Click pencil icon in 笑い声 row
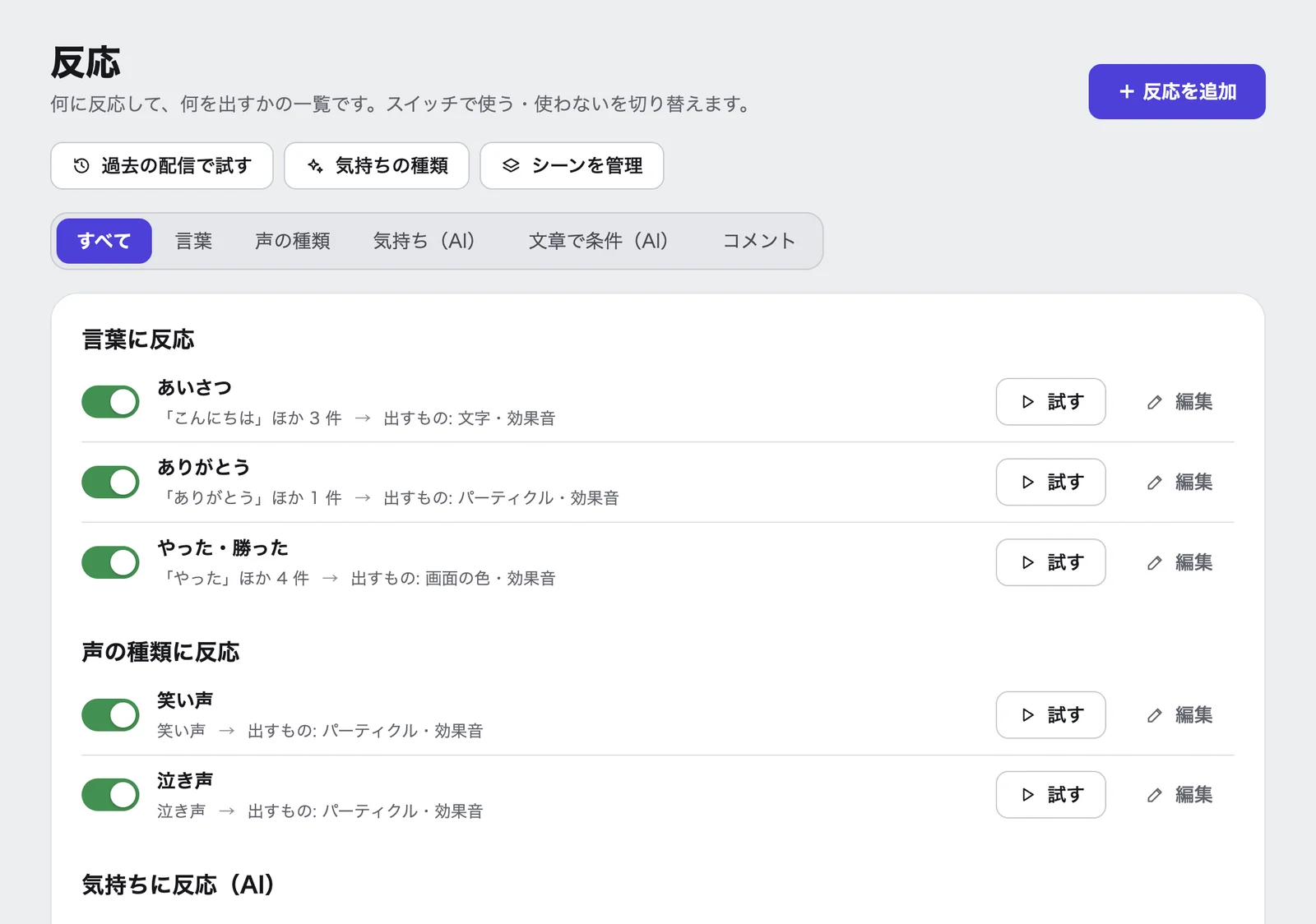 pos(1155,715)
